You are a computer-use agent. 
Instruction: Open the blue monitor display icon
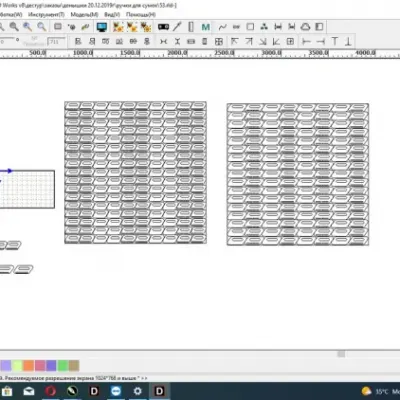102,27
